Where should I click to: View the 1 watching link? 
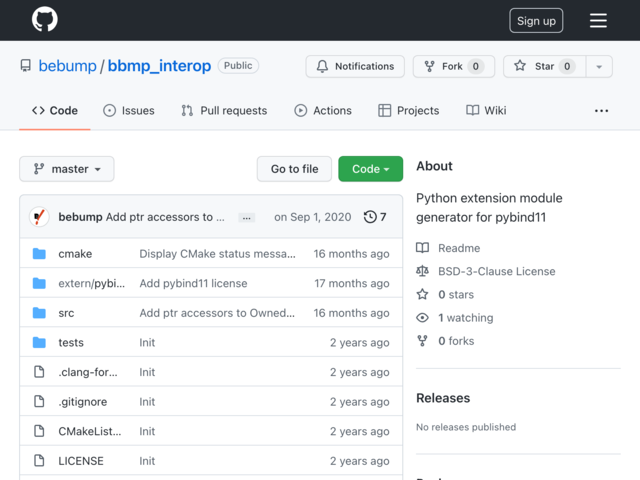(x=466, y=318)
